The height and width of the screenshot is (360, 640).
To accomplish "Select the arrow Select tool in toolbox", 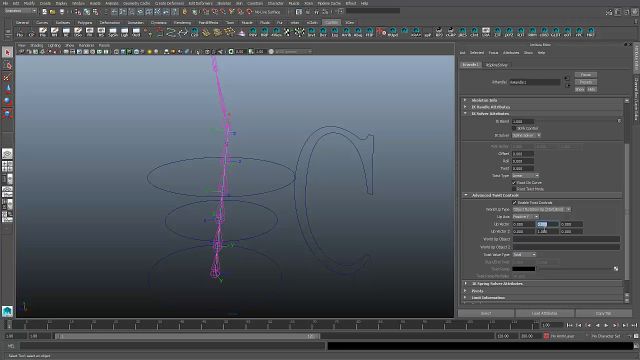I will point(7,52).
